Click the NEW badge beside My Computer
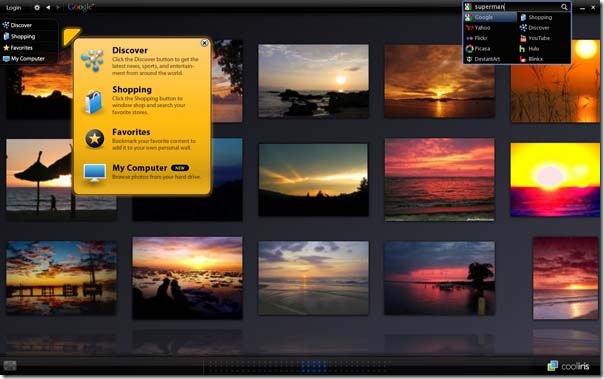Viewport: 604px width, 379px height. point(180,168)
